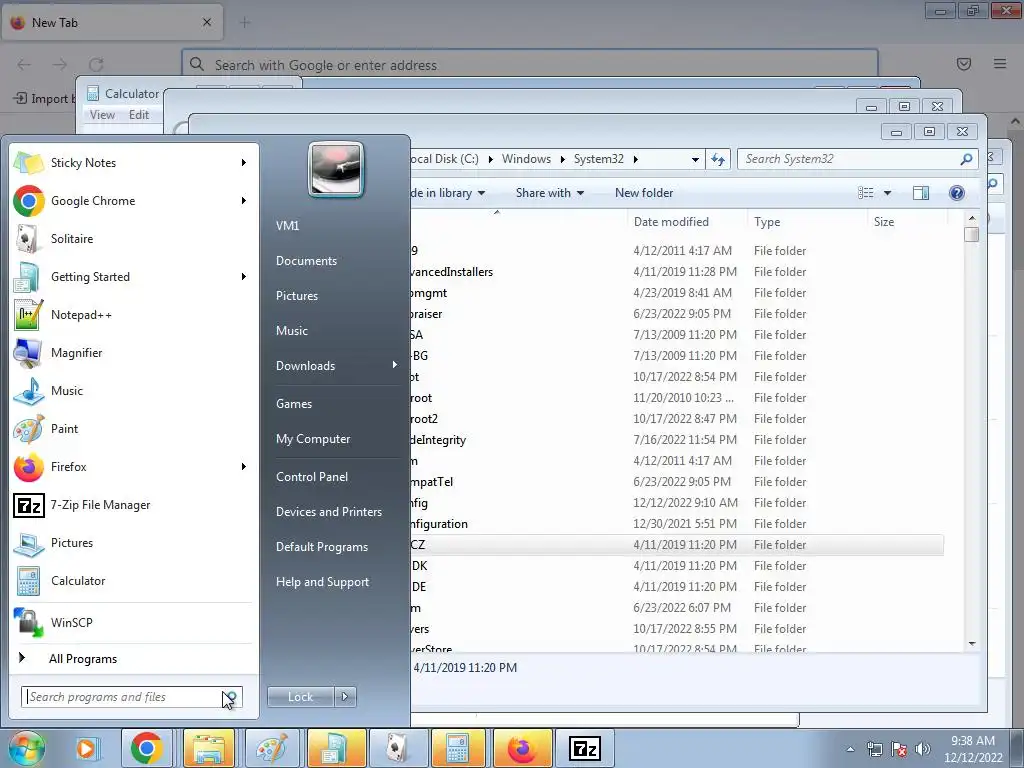The image size is (1024, 768).
Task: Open the Explorer address bar history dropdown
Action: pos(696,159)
